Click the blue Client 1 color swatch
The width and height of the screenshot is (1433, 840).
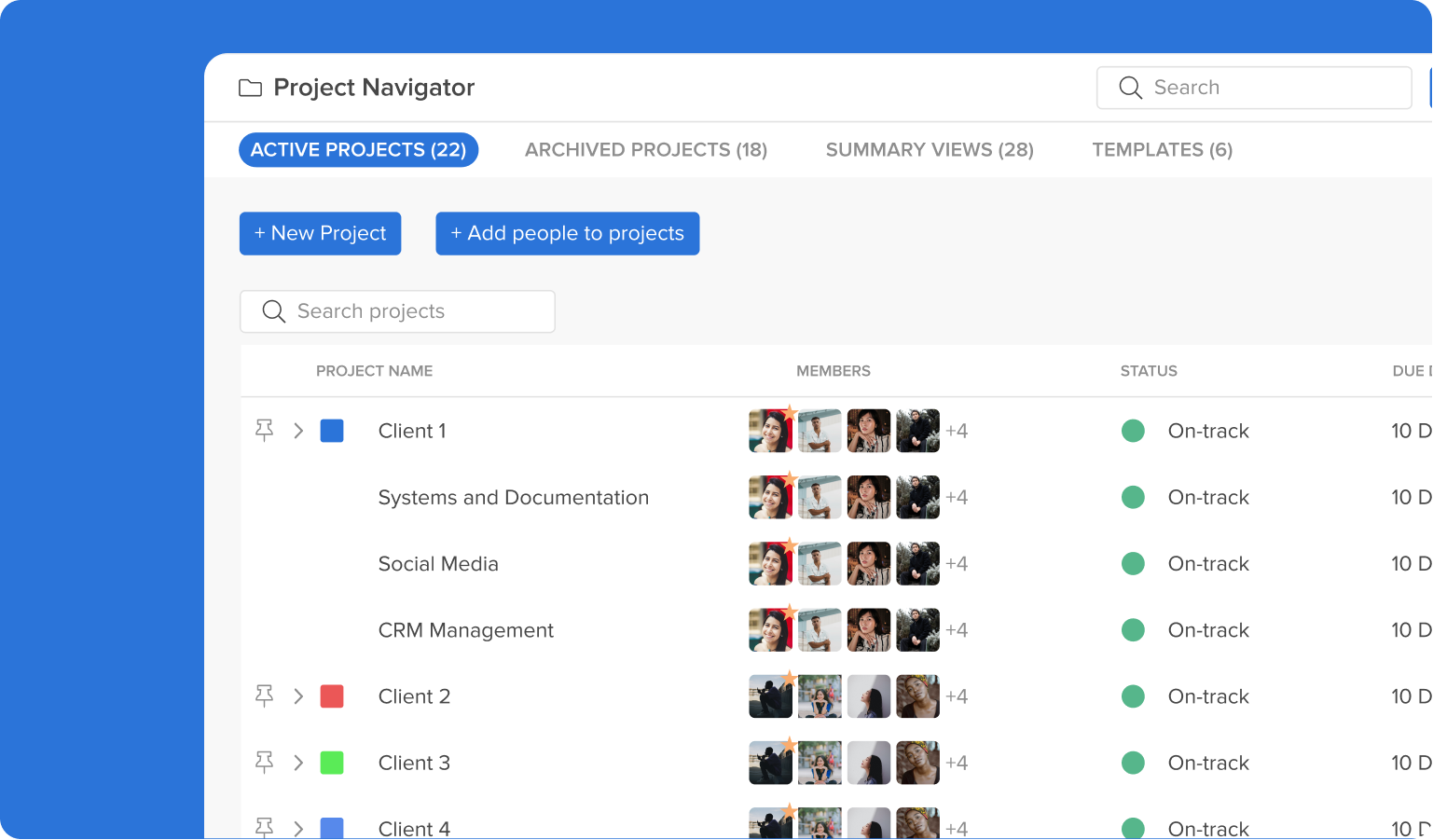point(332,431)
